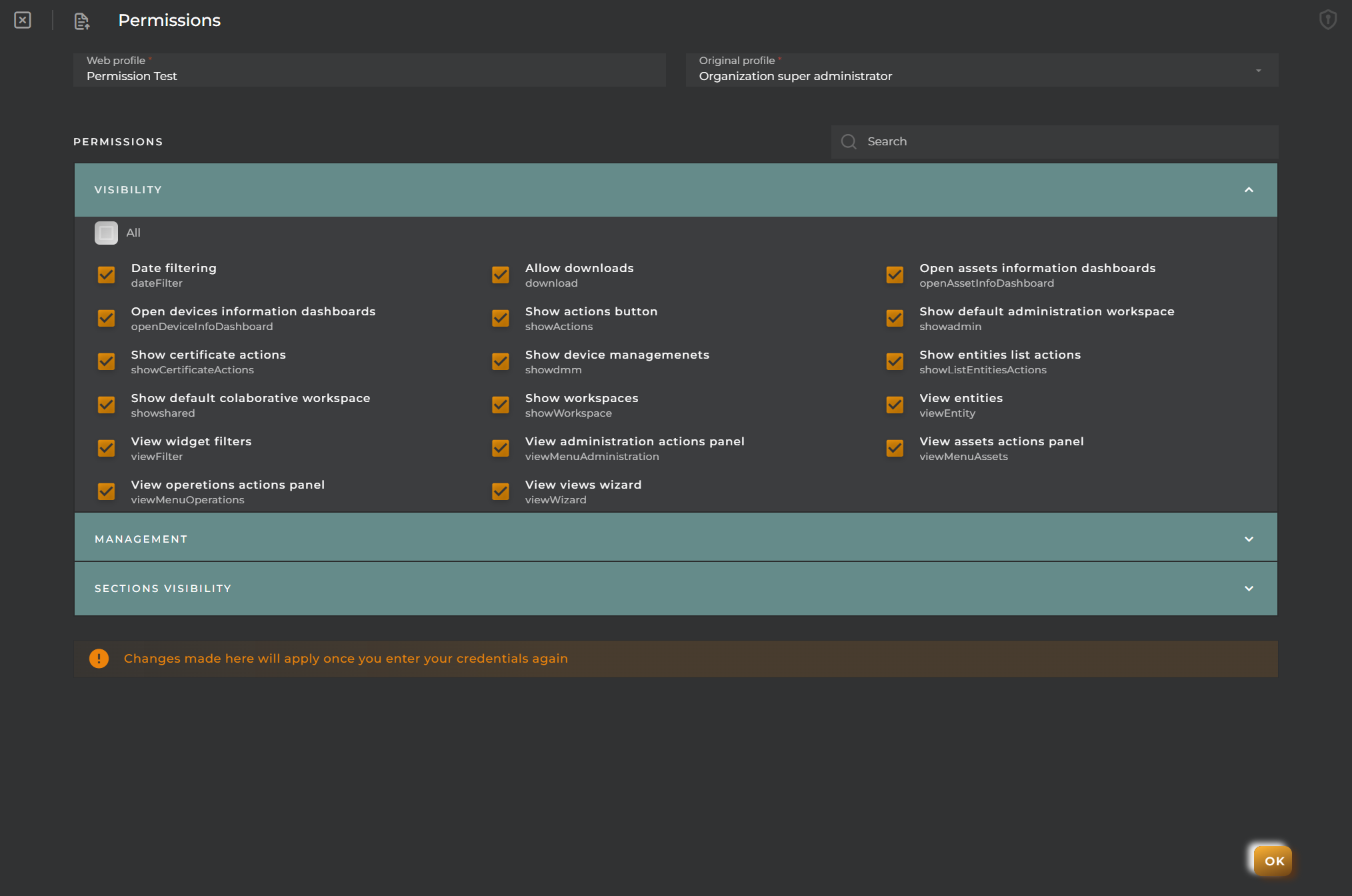Click the search magnifier icon
The width and height of the screenshot is (1352, 896).
(x=849, y=141)
